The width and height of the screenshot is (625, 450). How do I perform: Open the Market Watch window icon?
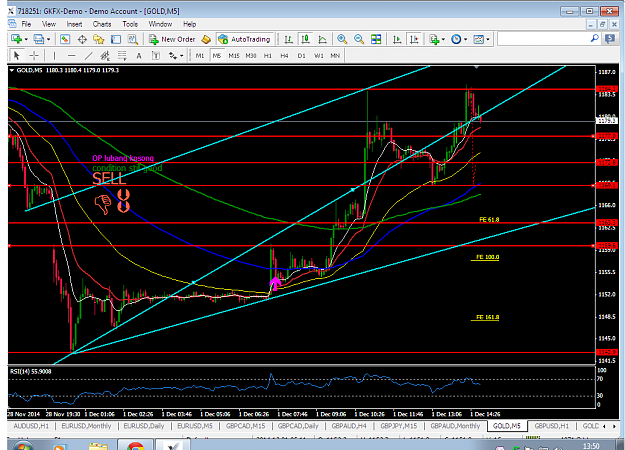click(65, 39)
